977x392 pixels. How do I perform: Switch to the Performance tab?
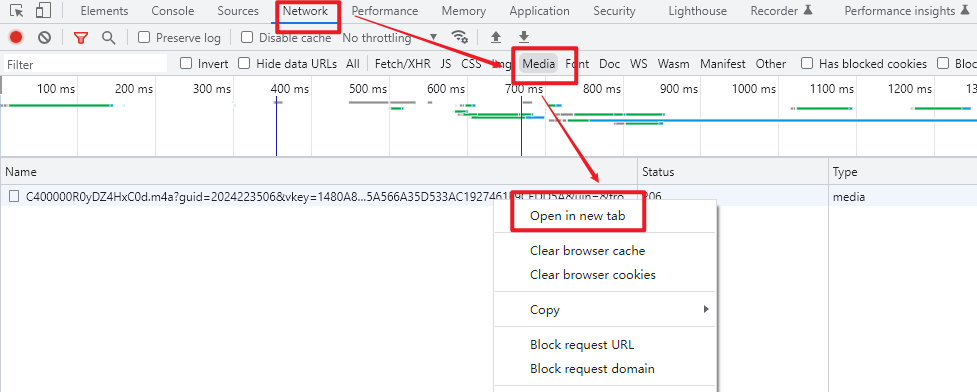[x=384, y=11]
